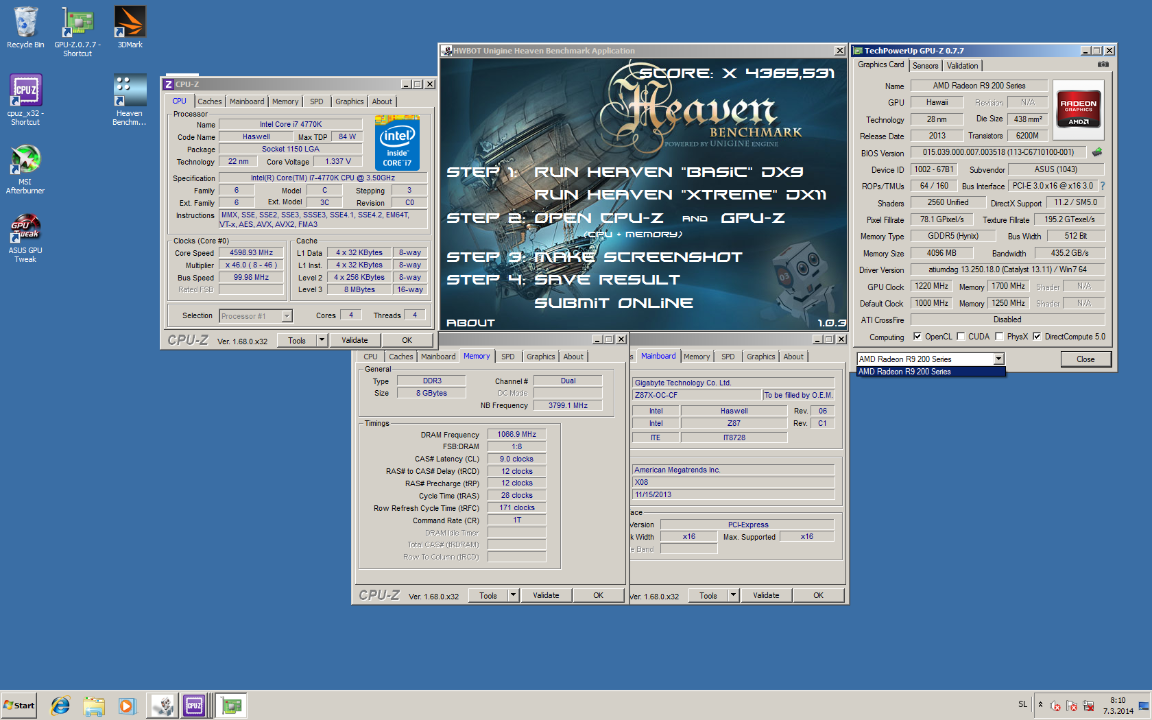Screen dimensions: 1152x720
Task: Run Heaven "Basic" DX9 benchmark
Action: pyautogui.click(x=669, y=172)
